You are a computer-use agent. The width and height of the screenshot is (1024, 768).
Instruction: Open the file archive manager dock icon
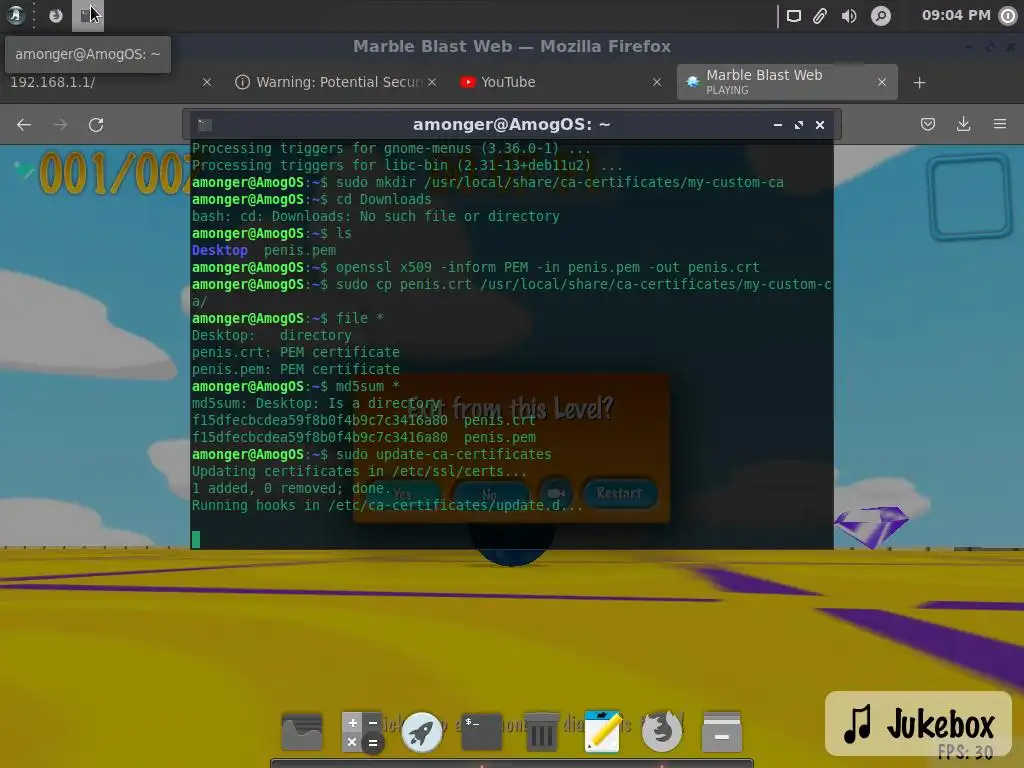point(722,731)
